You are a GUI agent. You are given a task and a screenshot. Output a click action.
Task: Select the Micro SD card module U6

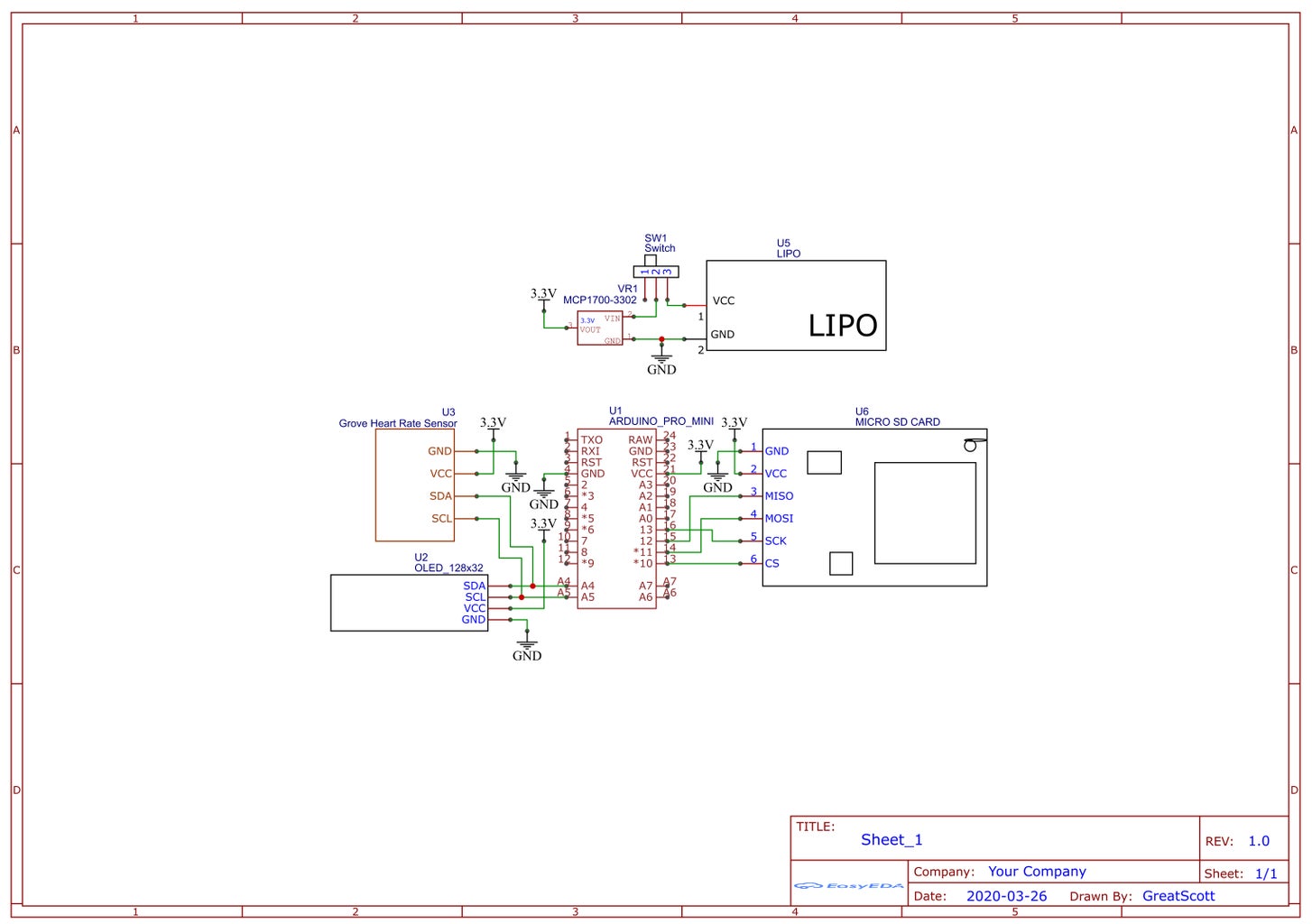(874, 507)
